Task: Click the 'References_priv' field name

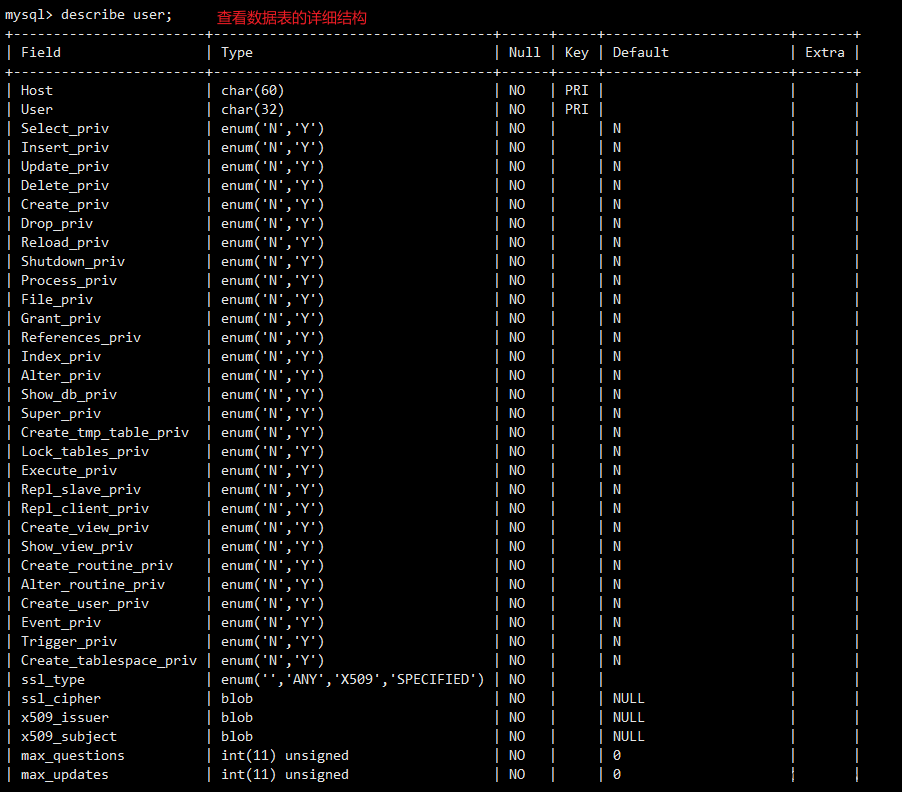Action: click(81, 337)
